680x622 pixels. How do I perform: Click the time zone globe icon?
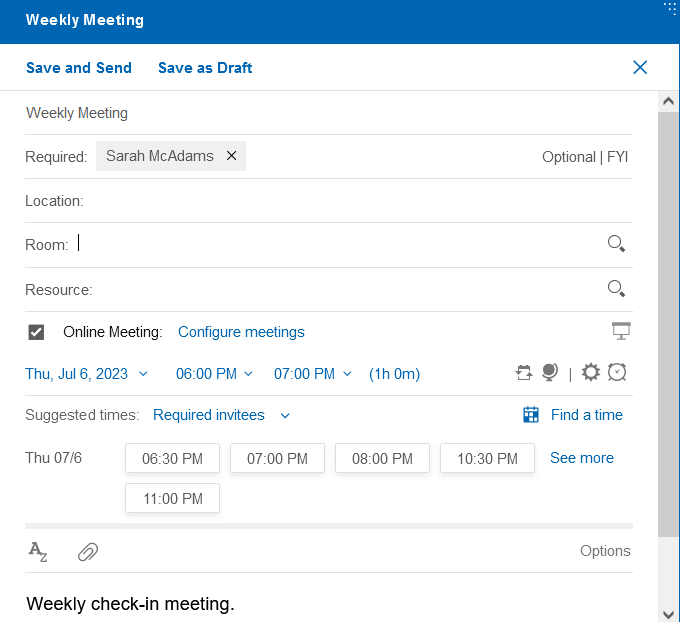tap(550, 372)
